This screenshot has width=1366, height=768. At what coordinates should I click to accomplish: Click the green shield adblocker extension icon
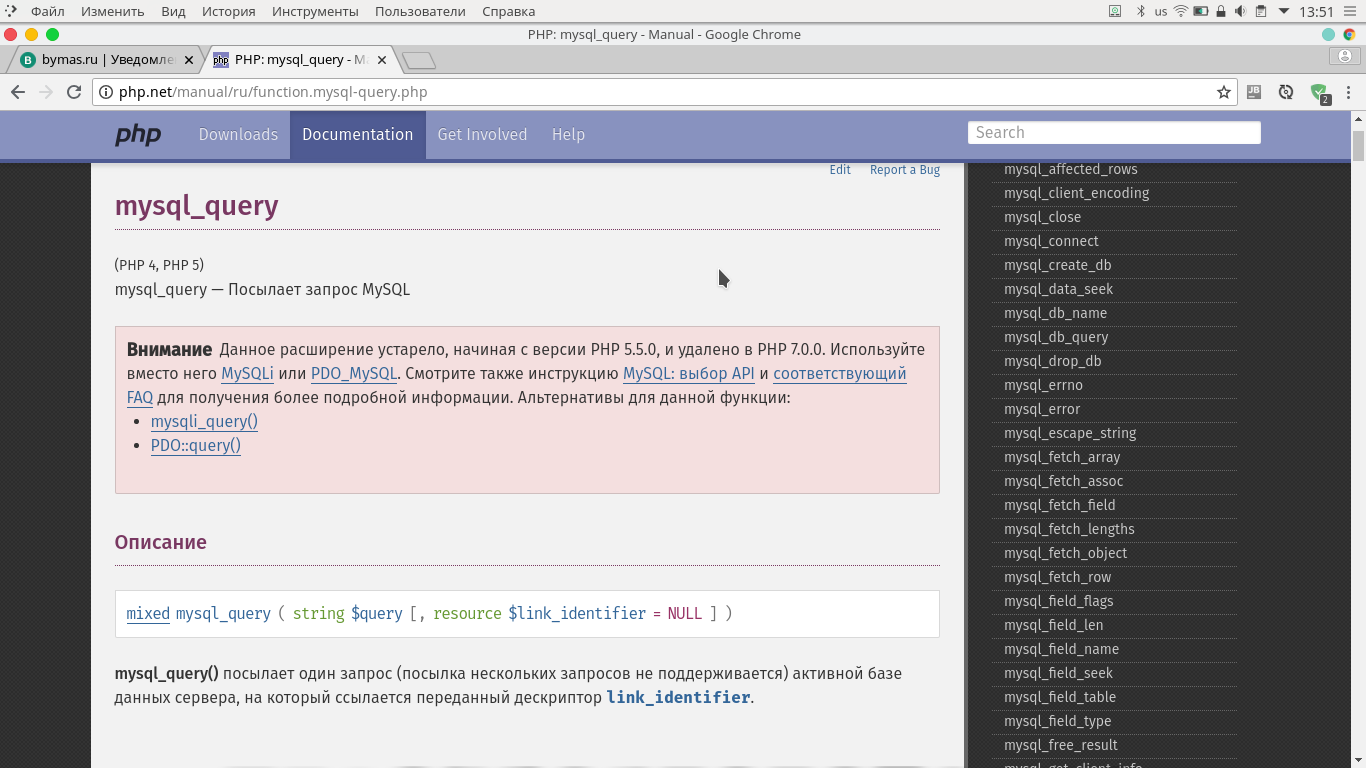(x=1319, y=92)
